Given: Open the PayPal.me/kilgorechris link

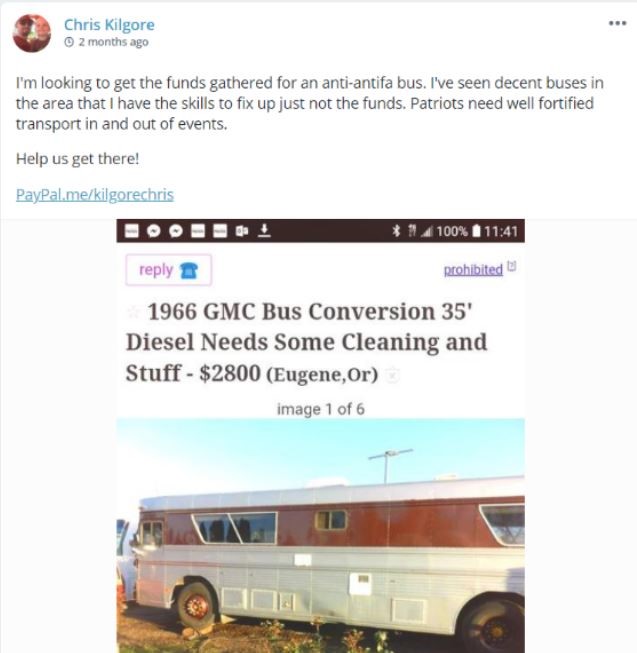Looking at the screenshot, I should point(95,194).
